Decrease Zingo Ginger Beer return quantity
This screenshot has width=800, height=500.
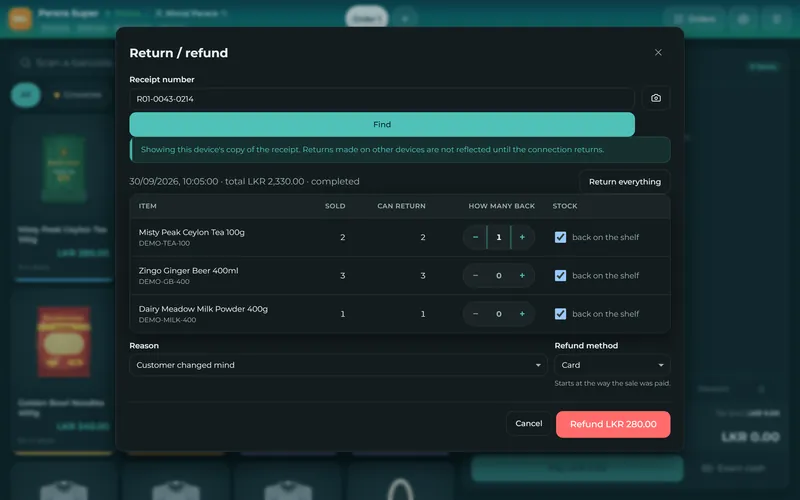coord(475,276)
